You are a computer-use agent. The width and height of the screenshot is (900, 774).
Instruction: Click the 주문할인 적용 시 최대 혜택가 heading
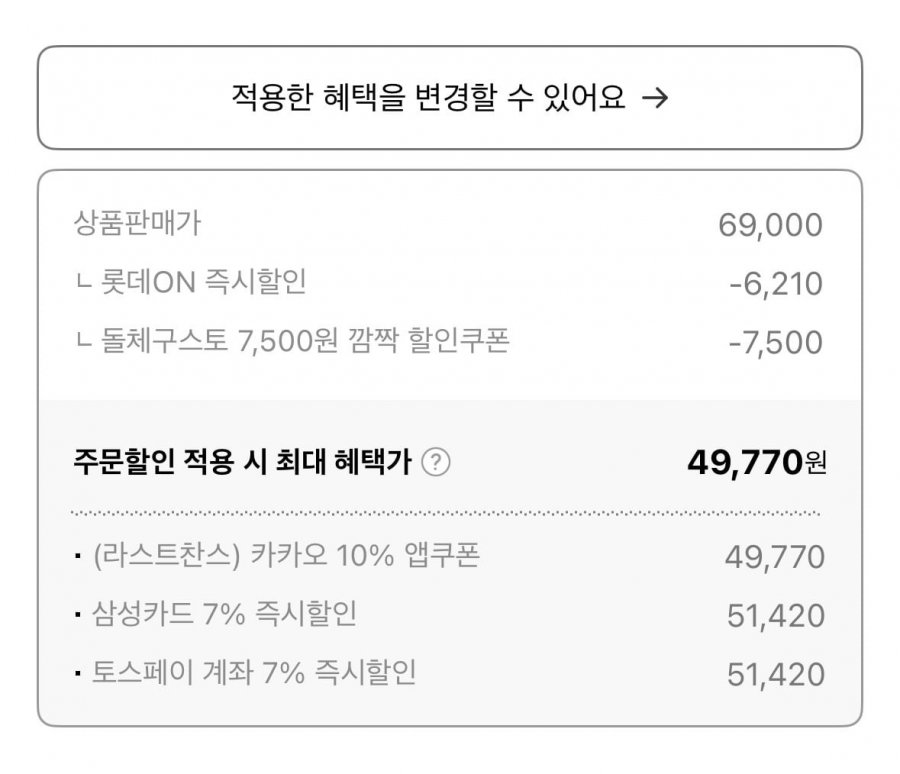[x=243, y=462]
